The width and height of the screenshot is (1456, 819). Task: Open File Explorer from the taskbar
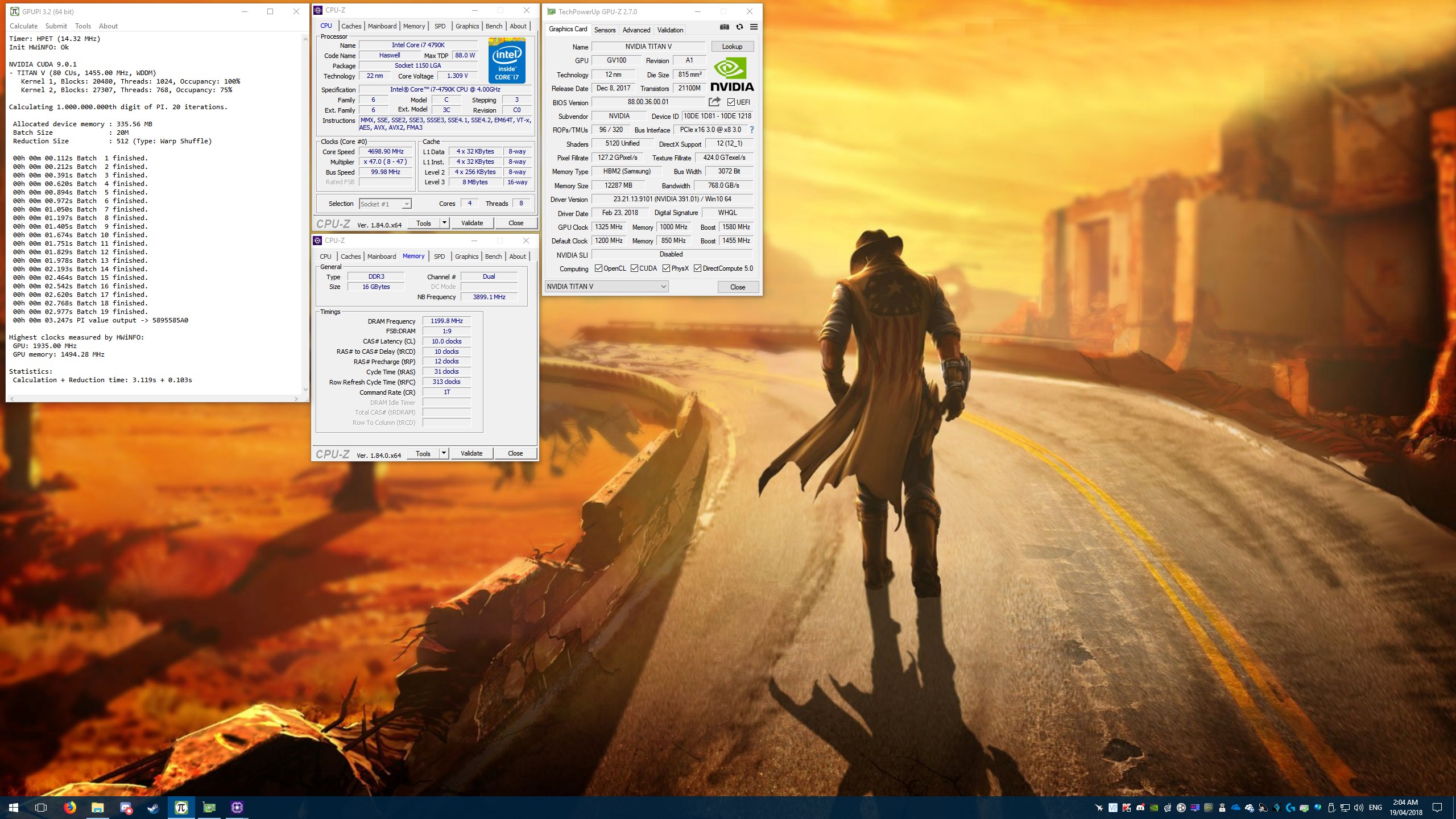coord(97,808)
